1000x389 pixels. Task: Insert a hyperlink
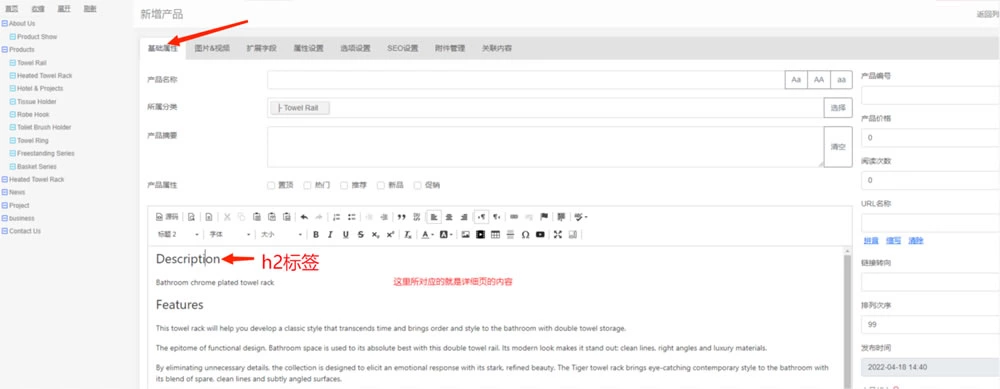click(514, 217)
